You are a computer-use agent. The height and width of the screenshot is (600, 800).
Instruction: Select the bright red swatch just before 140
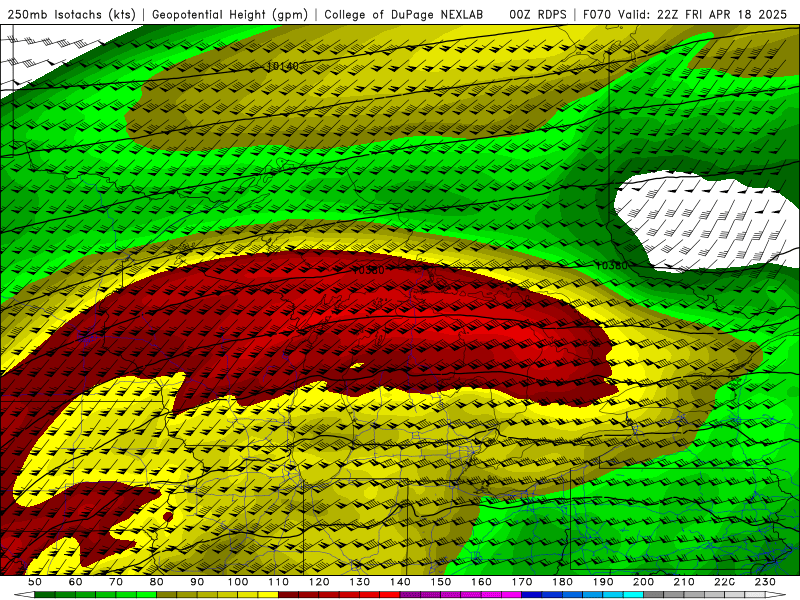pos(390,595)
